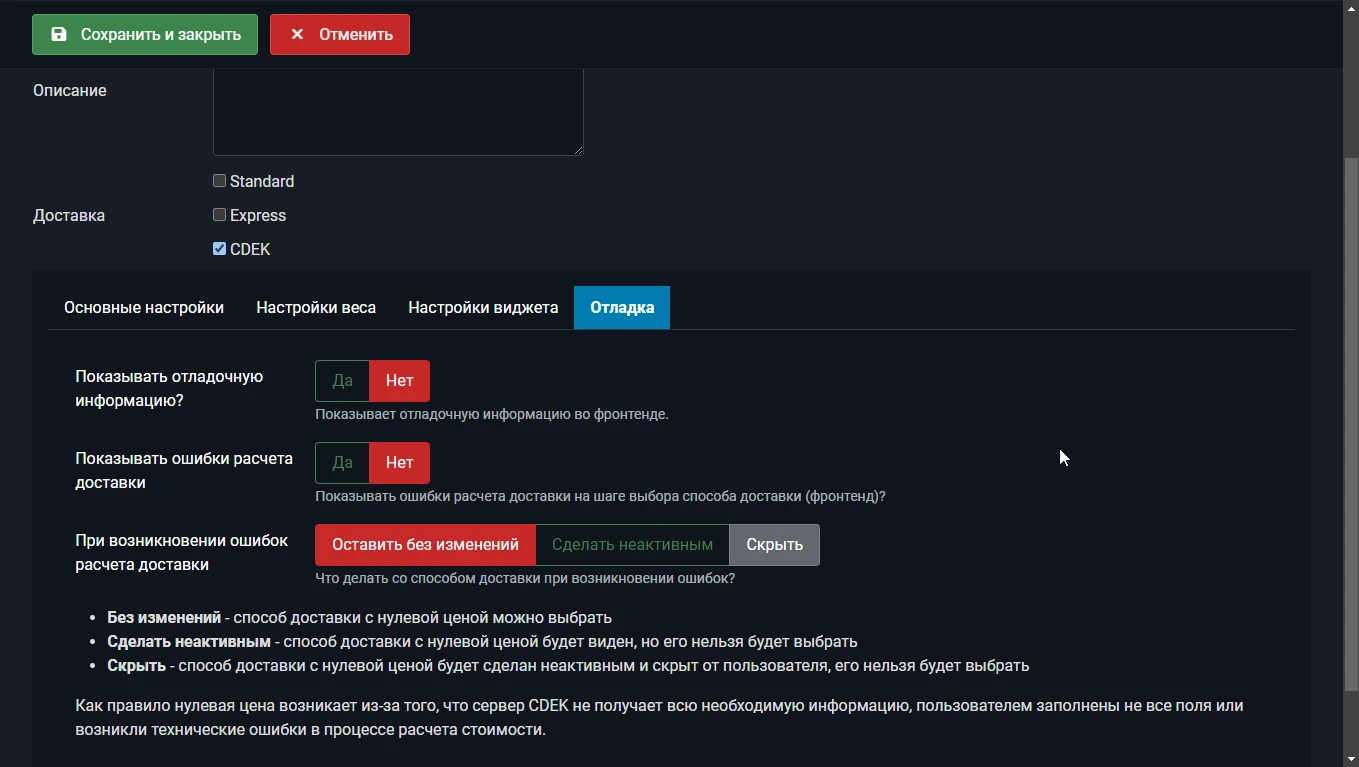Uncheck the CDEK delivery checkbox
Image resolution: width=1359 pixels, height=767 pixels.
(x=219, y=249)
